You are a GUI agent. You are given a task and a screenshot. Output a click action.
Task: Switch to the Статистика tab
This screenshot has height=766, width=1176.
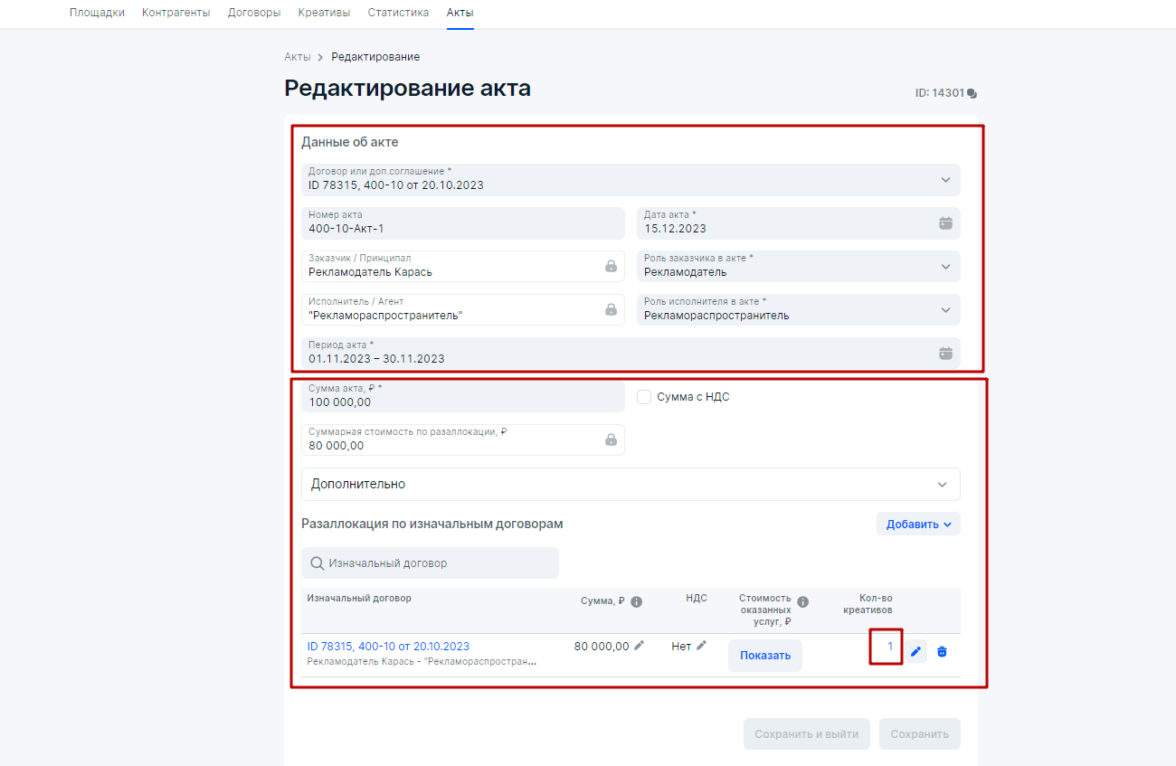click(398, 13)
